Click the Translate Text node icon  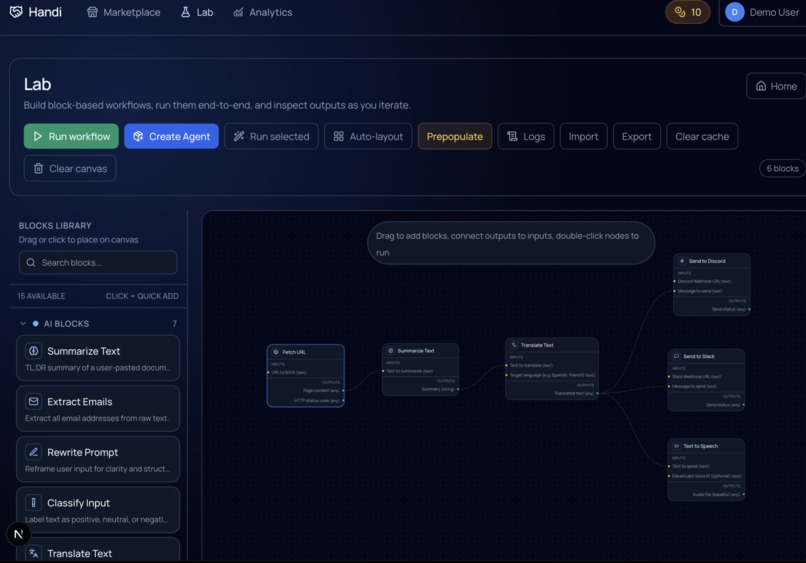point(514,345)
